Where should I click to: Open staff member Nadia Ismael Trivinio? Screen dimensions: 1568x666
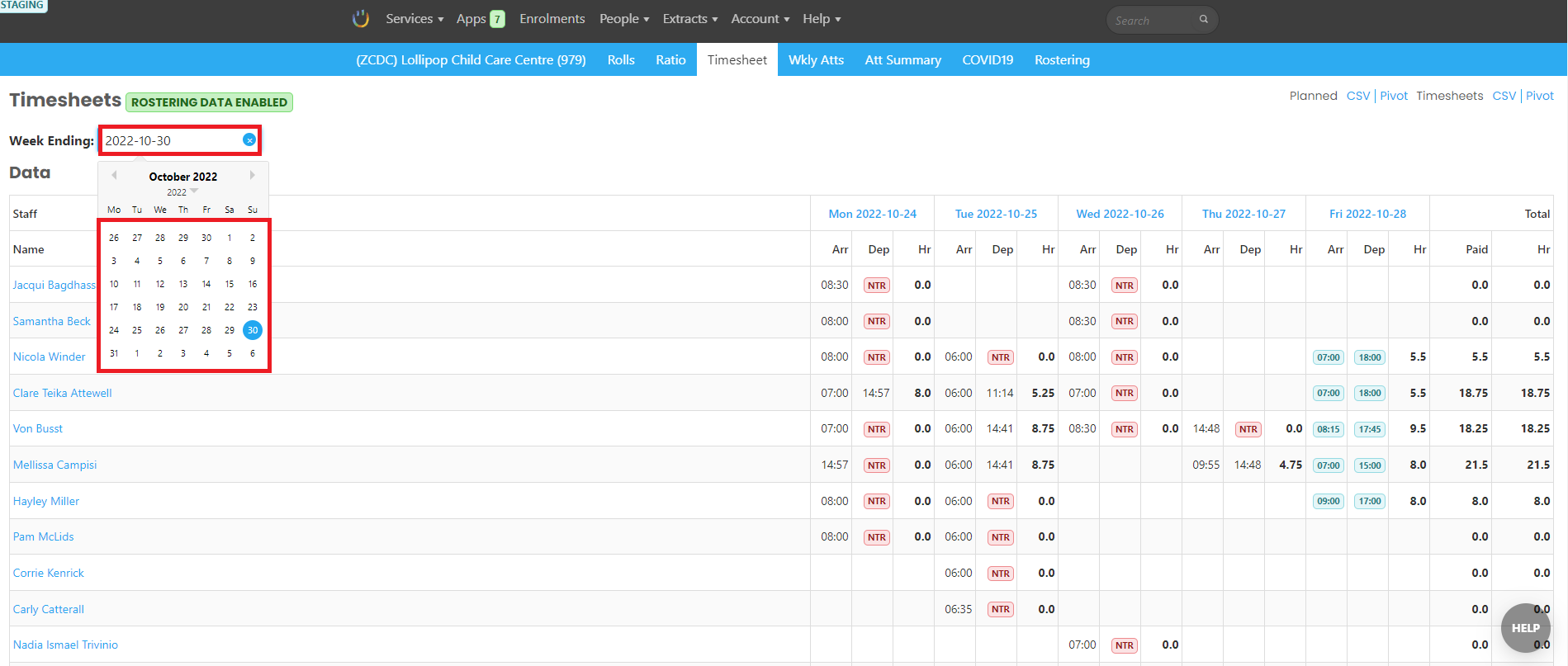(65, 645)
